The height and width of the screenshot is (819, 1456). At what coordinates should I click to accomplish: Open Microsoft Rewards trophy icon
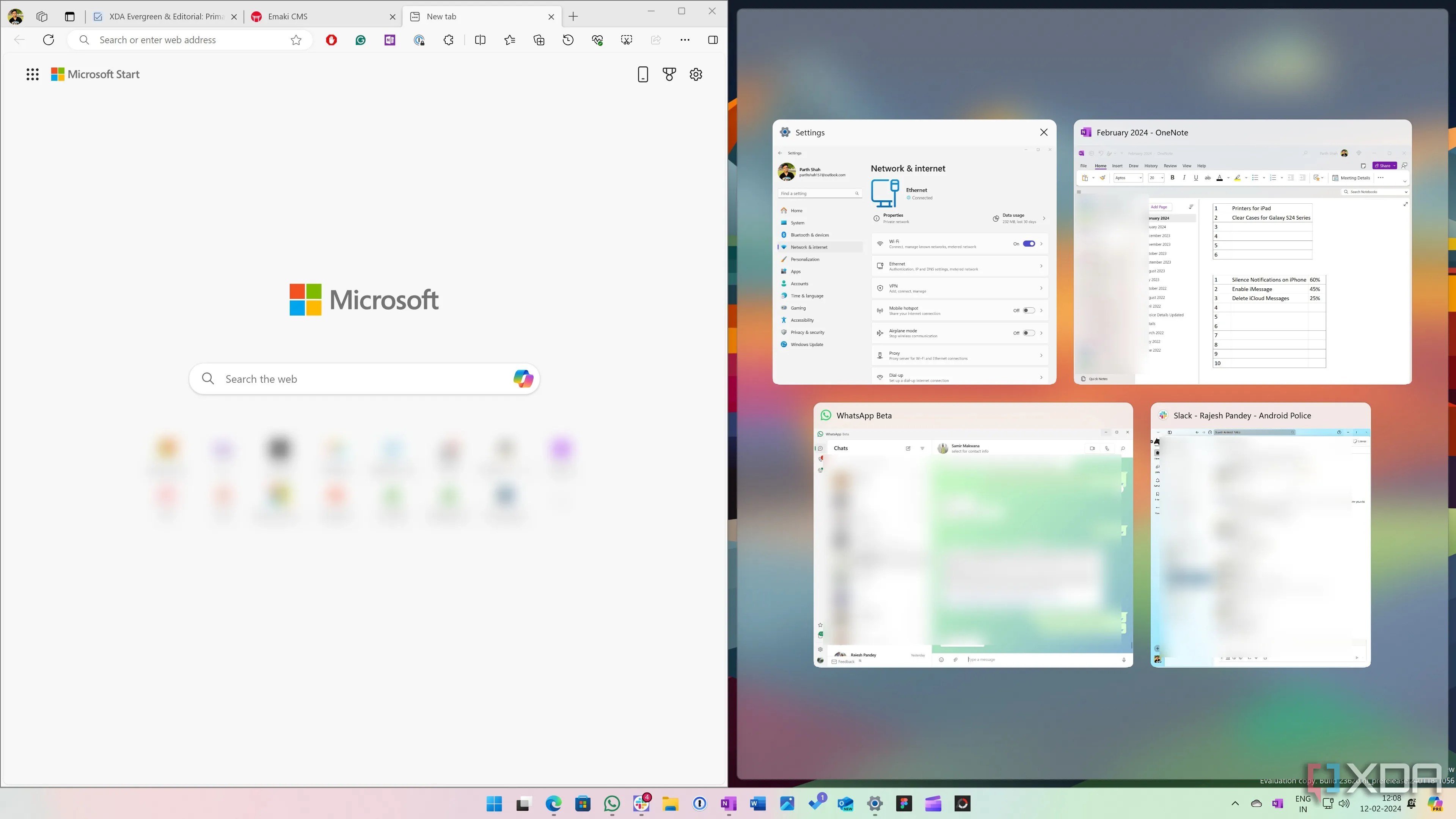pyautogui.click(x=669, y=74)
